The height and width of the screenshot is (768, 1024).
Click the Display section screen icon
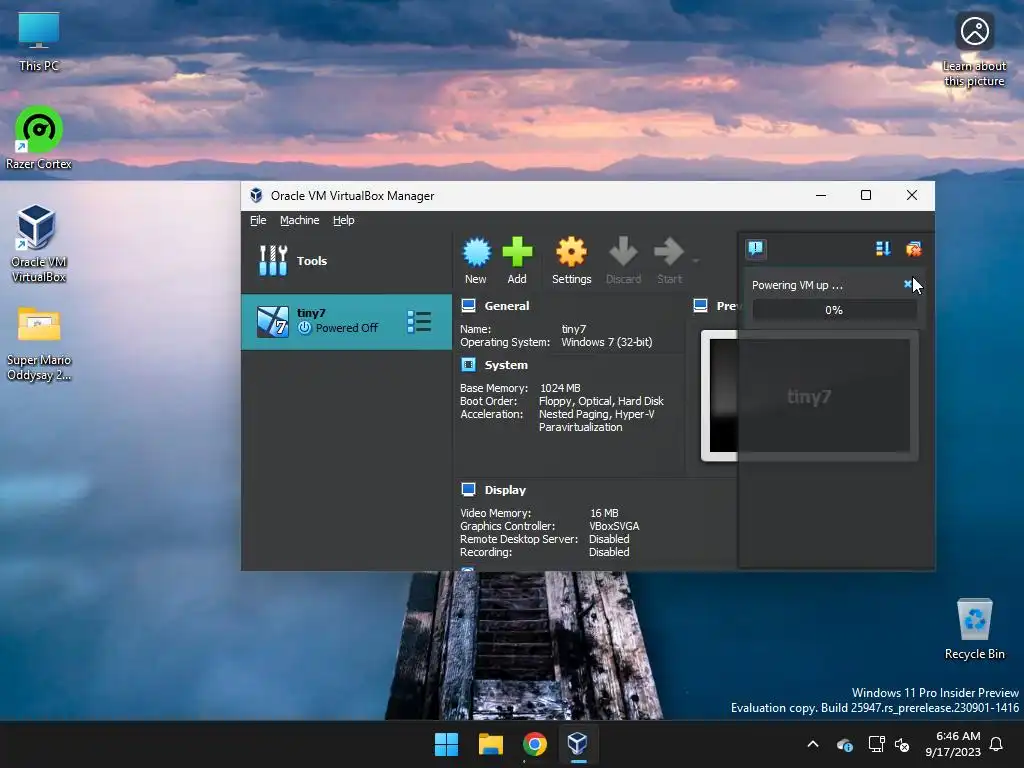[x=468, y=489]
